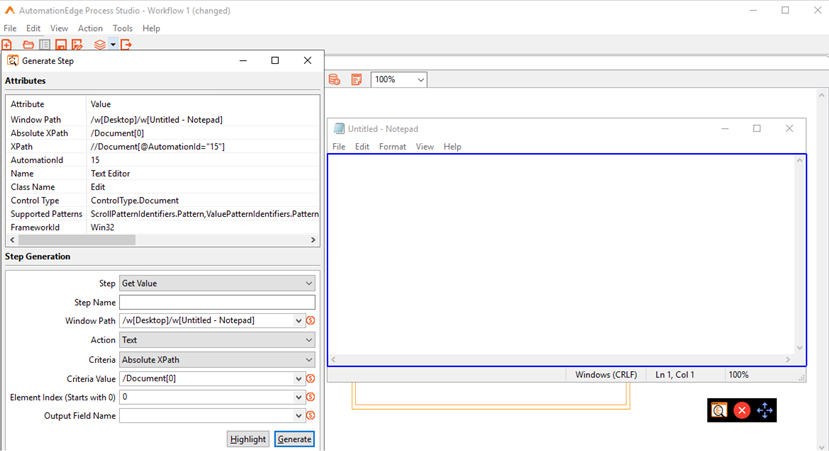Click the Step Name input field

click(217, 302)
